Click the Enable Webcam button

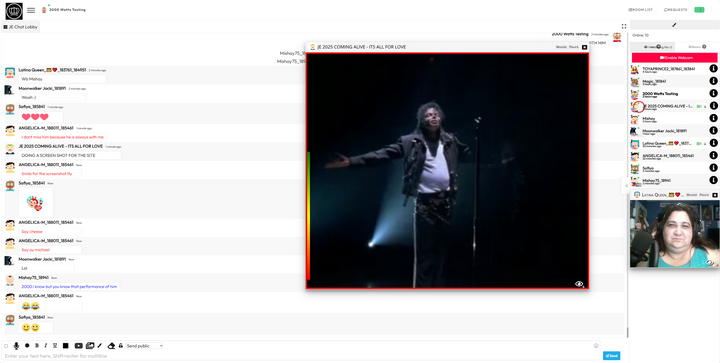675,57
